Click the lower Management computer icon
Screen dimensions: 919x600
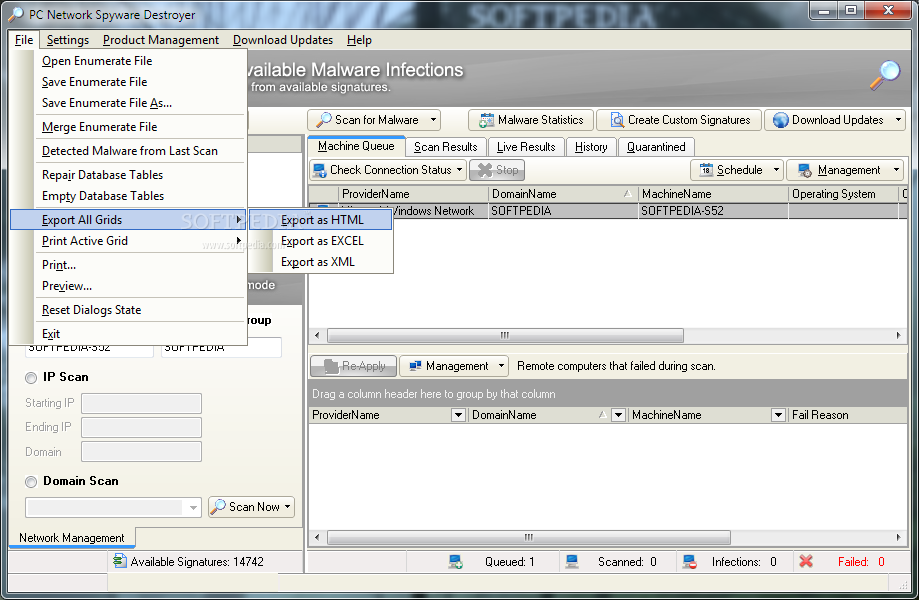coord(416,366)
